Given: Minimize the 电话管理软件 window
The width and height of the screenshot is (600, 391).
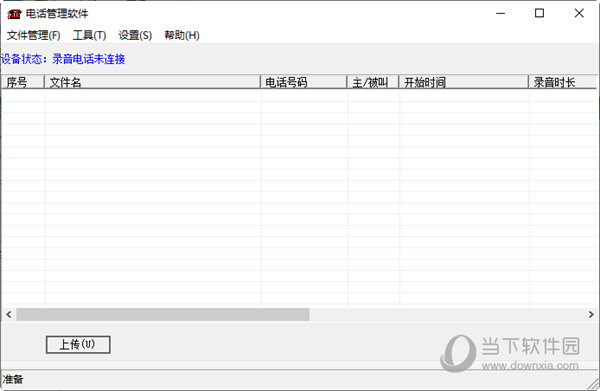Looking at the screenshot, I should click(x=501, y=13).
